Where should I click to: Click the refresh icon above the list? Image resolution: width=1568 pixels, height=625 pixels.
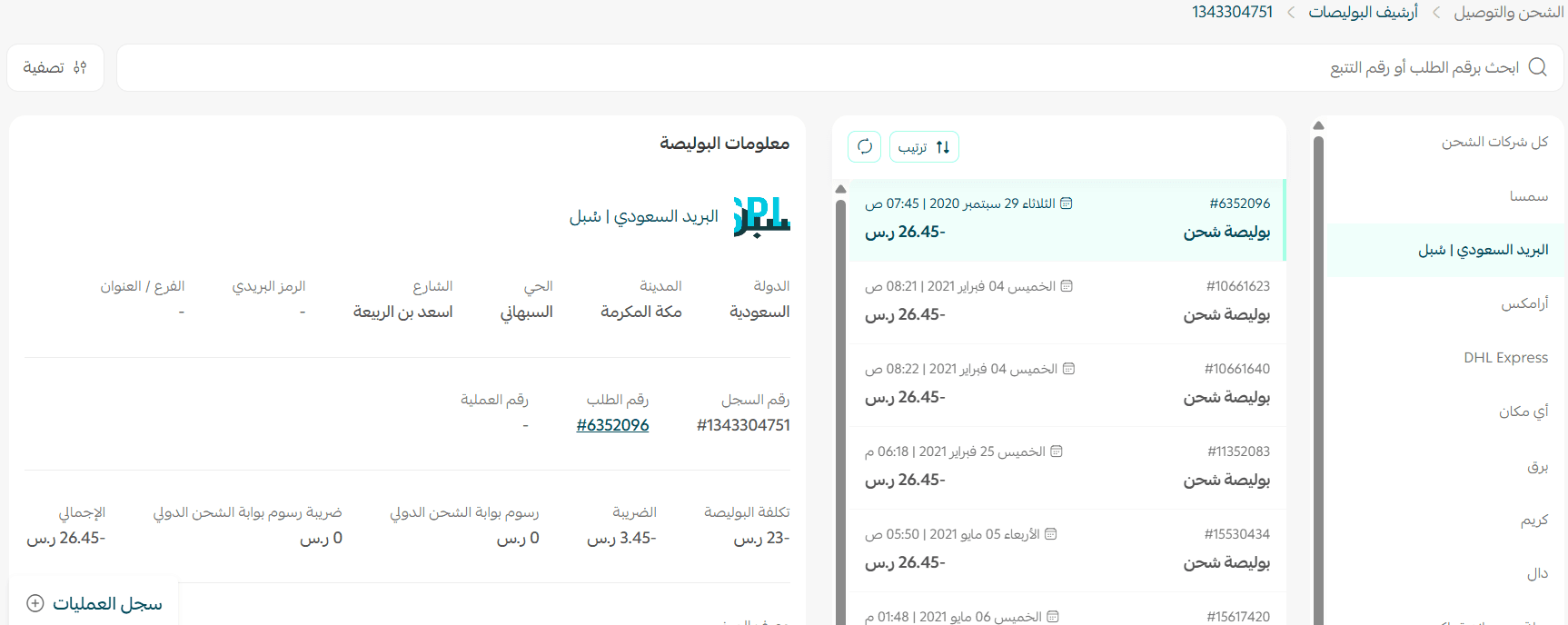click(x=864, y=147)
